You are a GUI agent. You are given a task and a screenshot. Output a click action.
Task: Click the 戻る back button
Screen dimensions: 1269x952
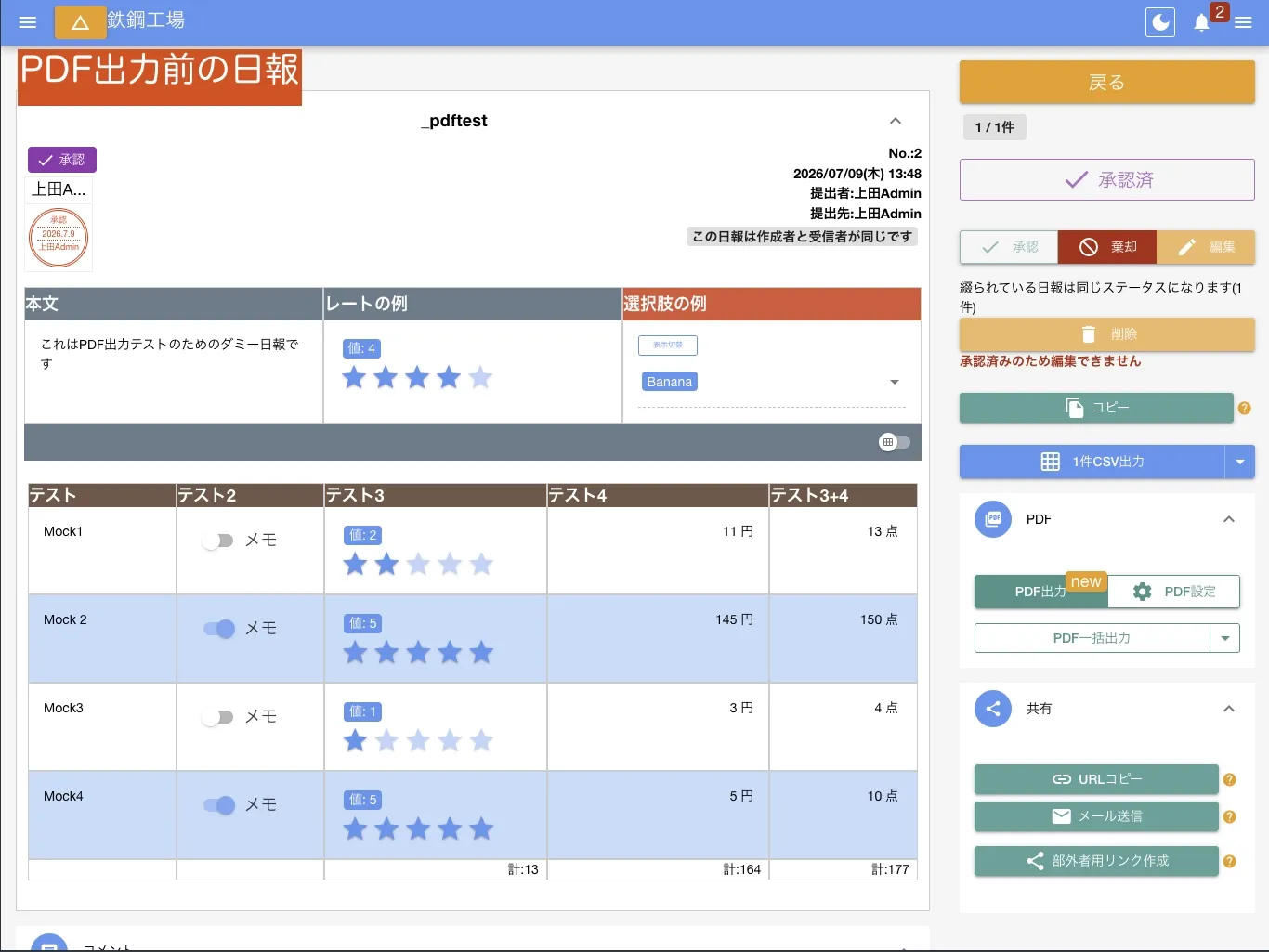click(1107, 83)
